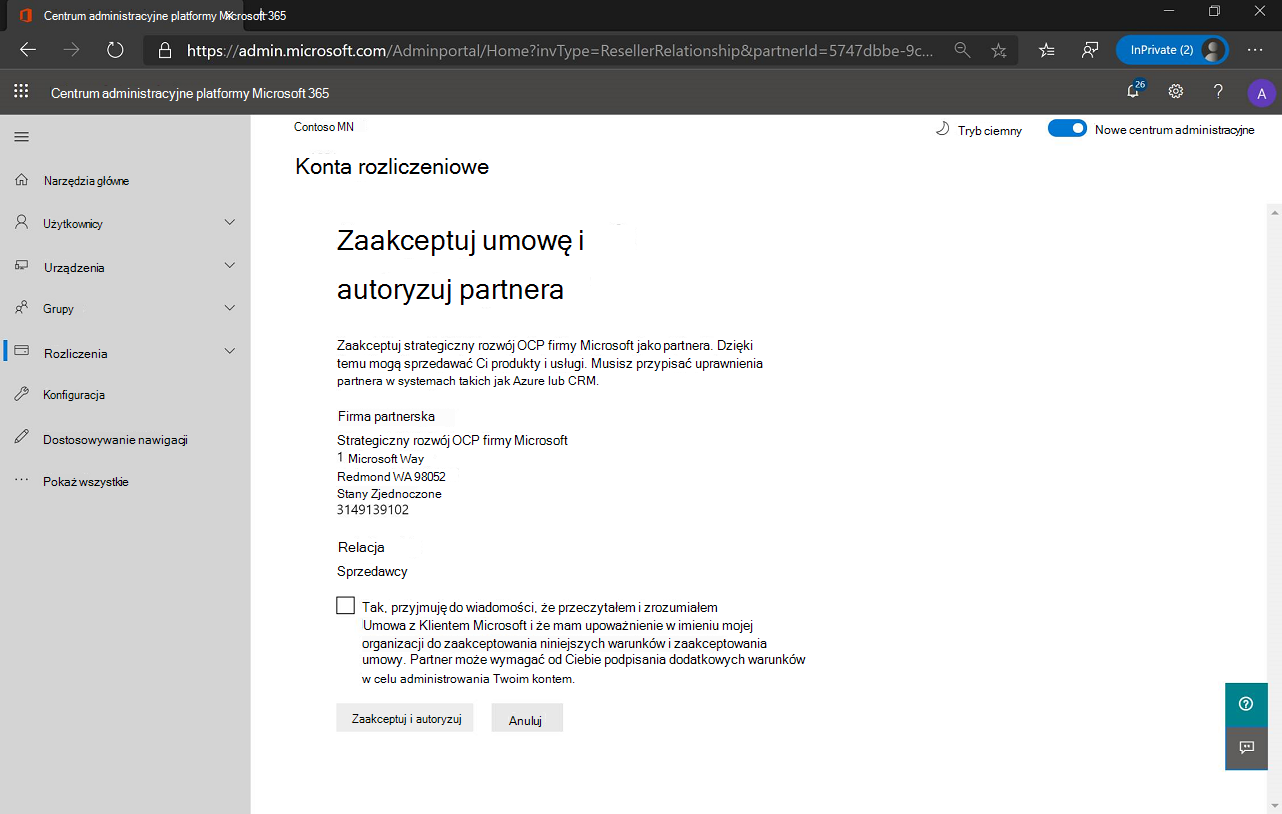Click the Contoso MN organization name
Screen dimensions: 1282x814
point(324,127)
